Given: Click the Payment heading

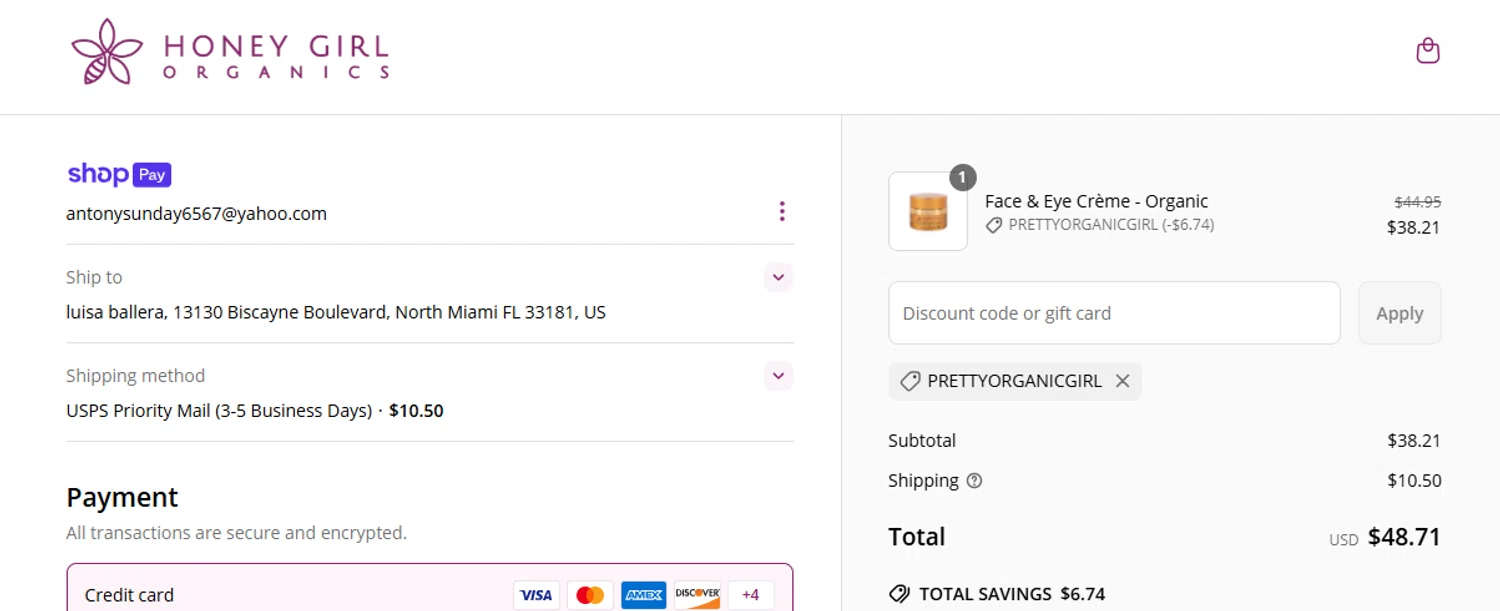Looking at the screenshot, I should click(122, 497).
